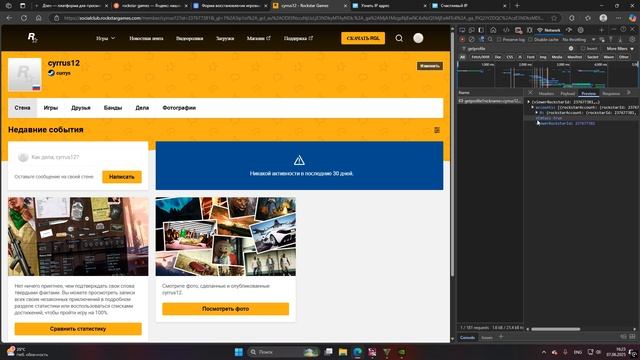Toggle the network filter funnel icon

(x=482, y=40)
